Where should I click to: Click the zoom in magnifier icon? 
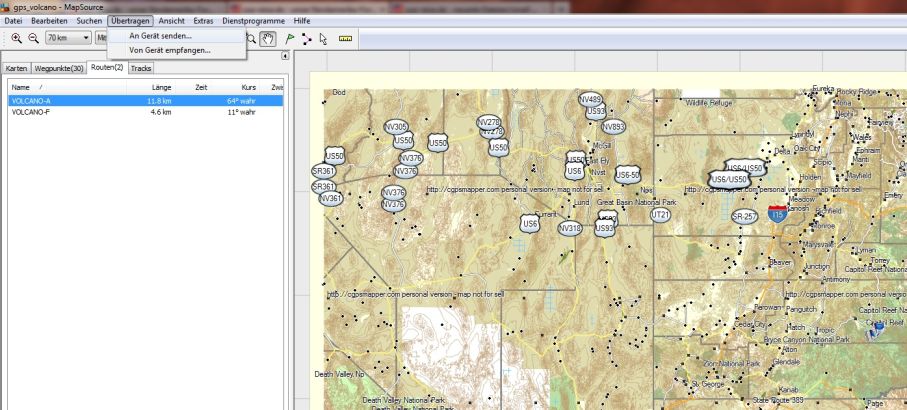[x=16, y=38]
